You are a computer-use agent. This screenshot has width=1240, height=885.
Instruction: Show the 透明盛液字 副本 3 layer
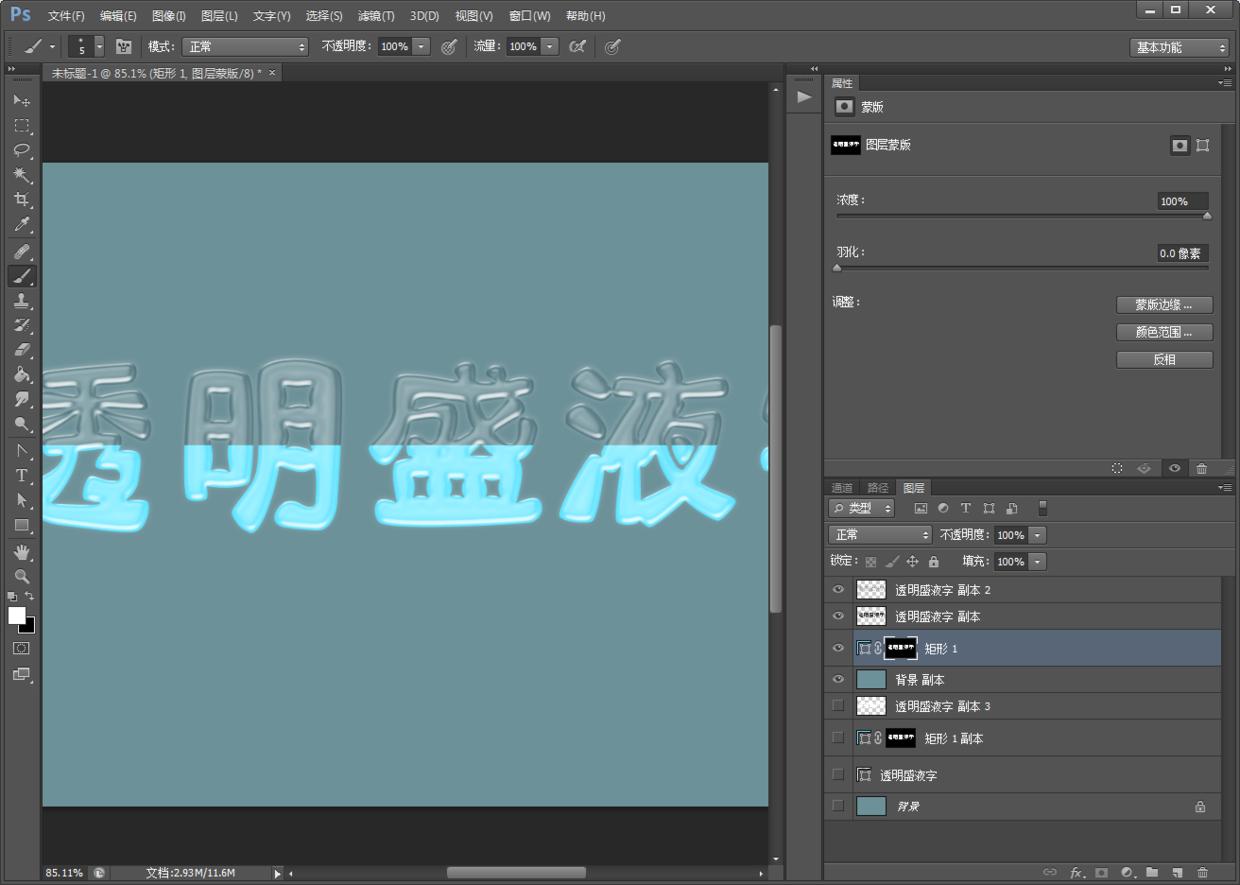click(838, 706)
